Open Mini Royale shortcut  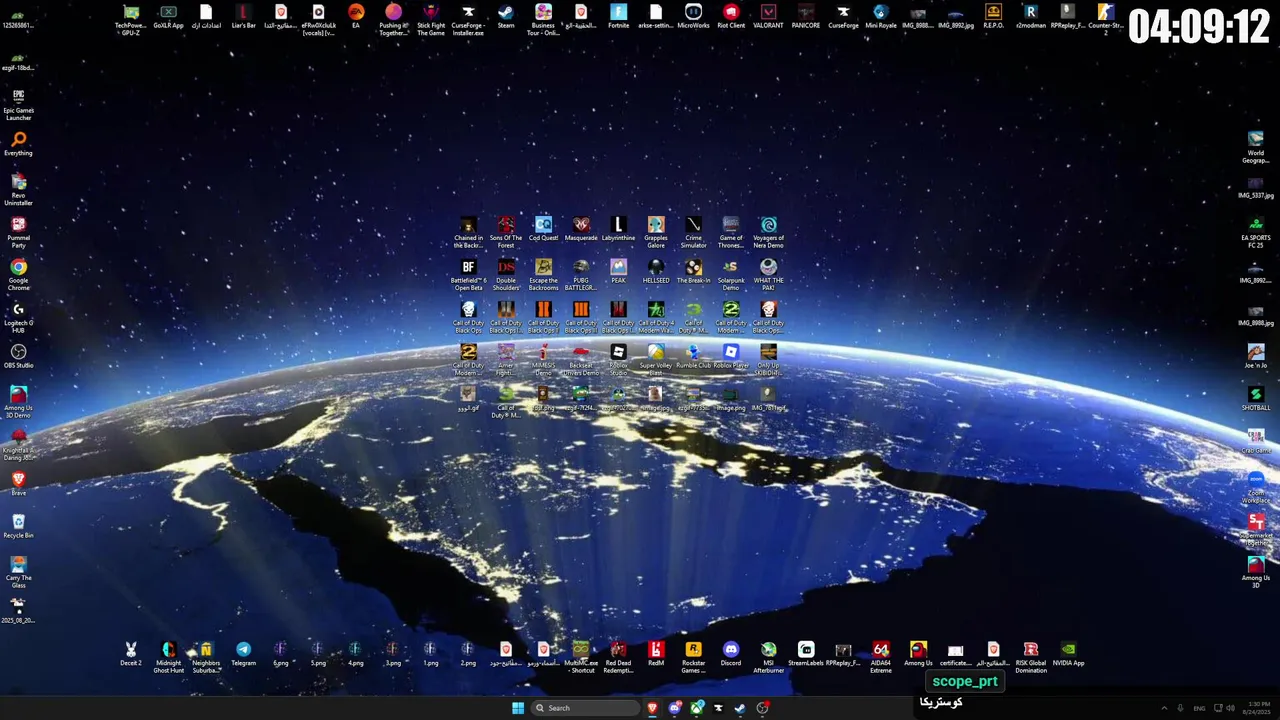[881, 17]
